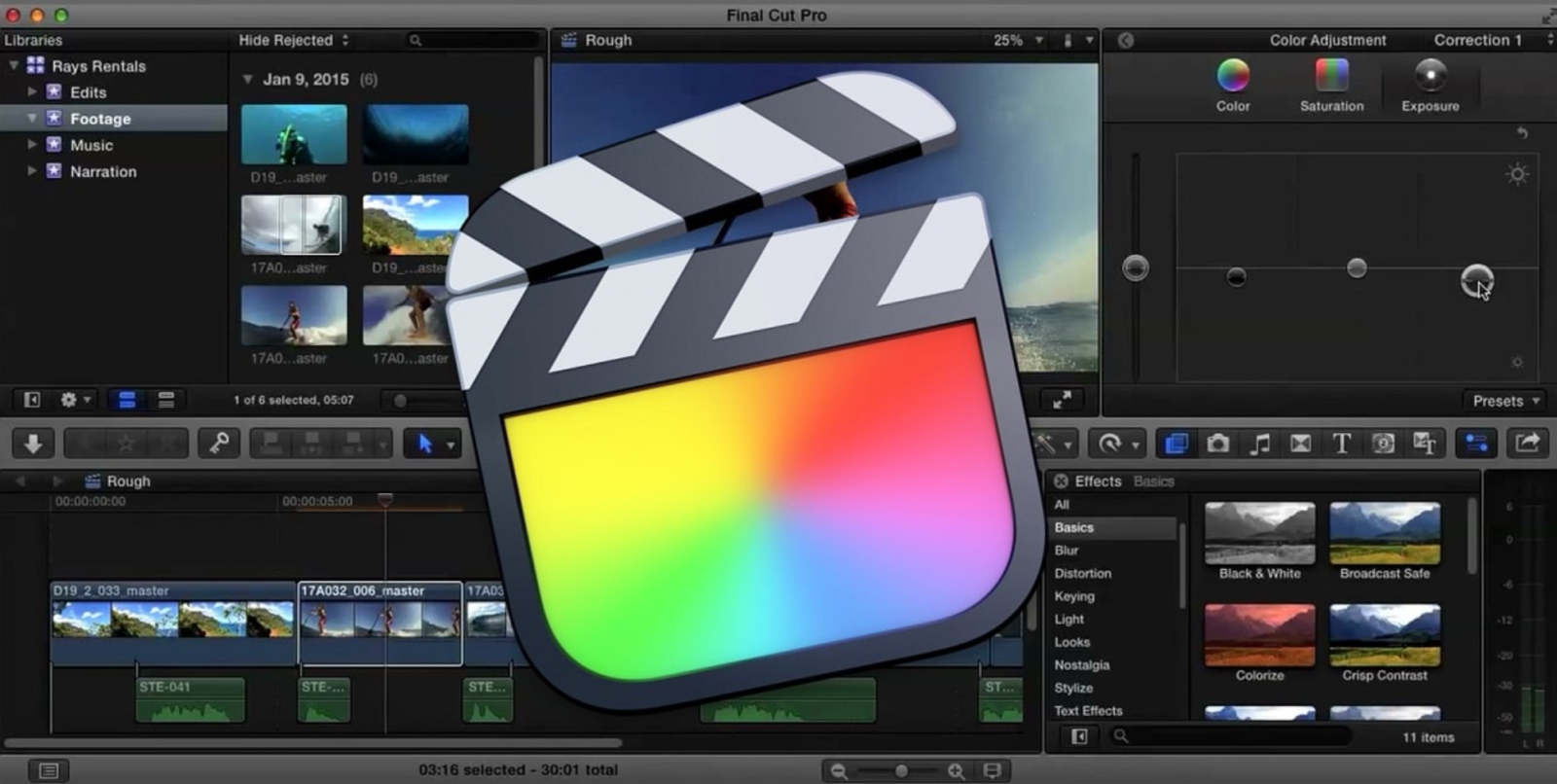Collapse the Jan 9, 2015 group
The width and height of the screenshot is (1557, 784).
pyautogui.click(x=247, y=79)
